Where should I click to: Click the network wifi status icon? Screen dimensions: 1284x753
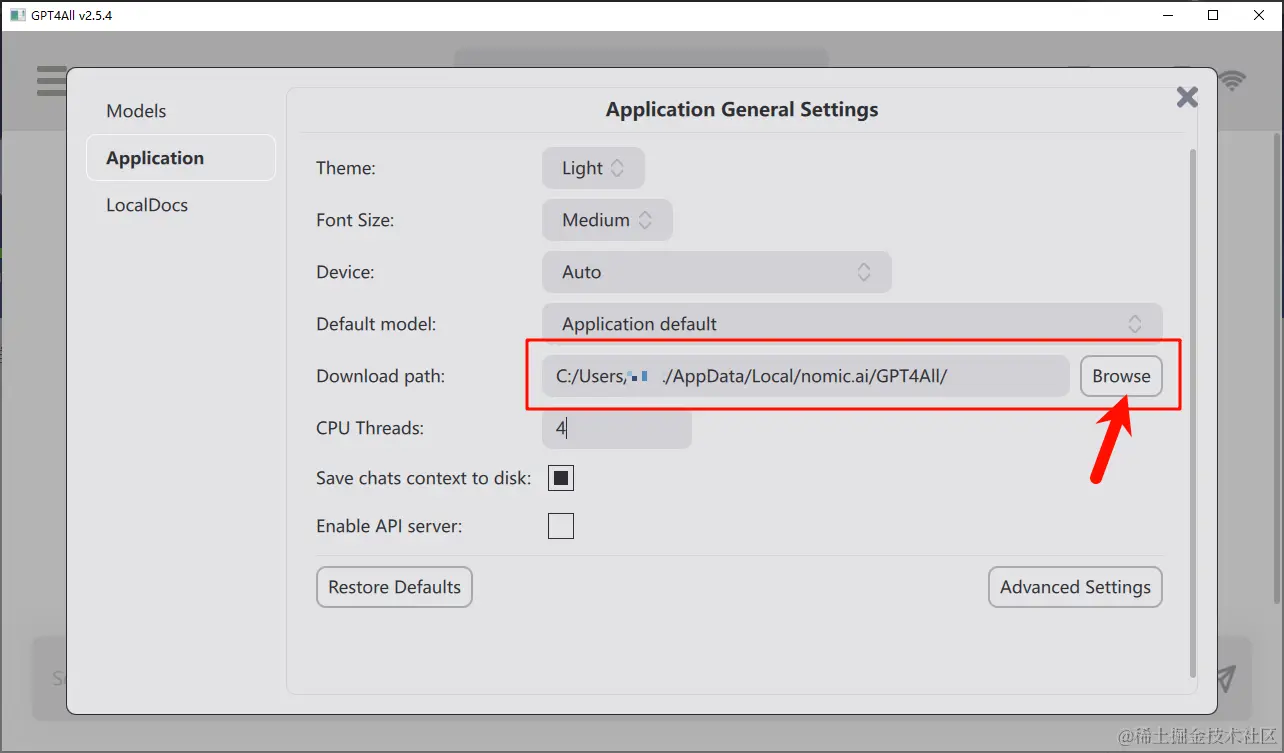pos(1232,81)
